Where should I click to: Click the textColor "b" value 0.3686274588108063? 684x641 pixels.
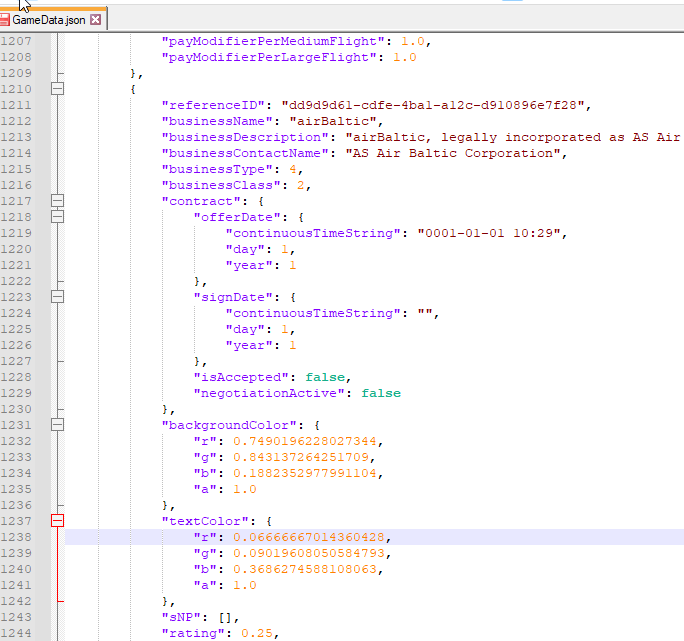pyautogui.click(x=304, y=569)
